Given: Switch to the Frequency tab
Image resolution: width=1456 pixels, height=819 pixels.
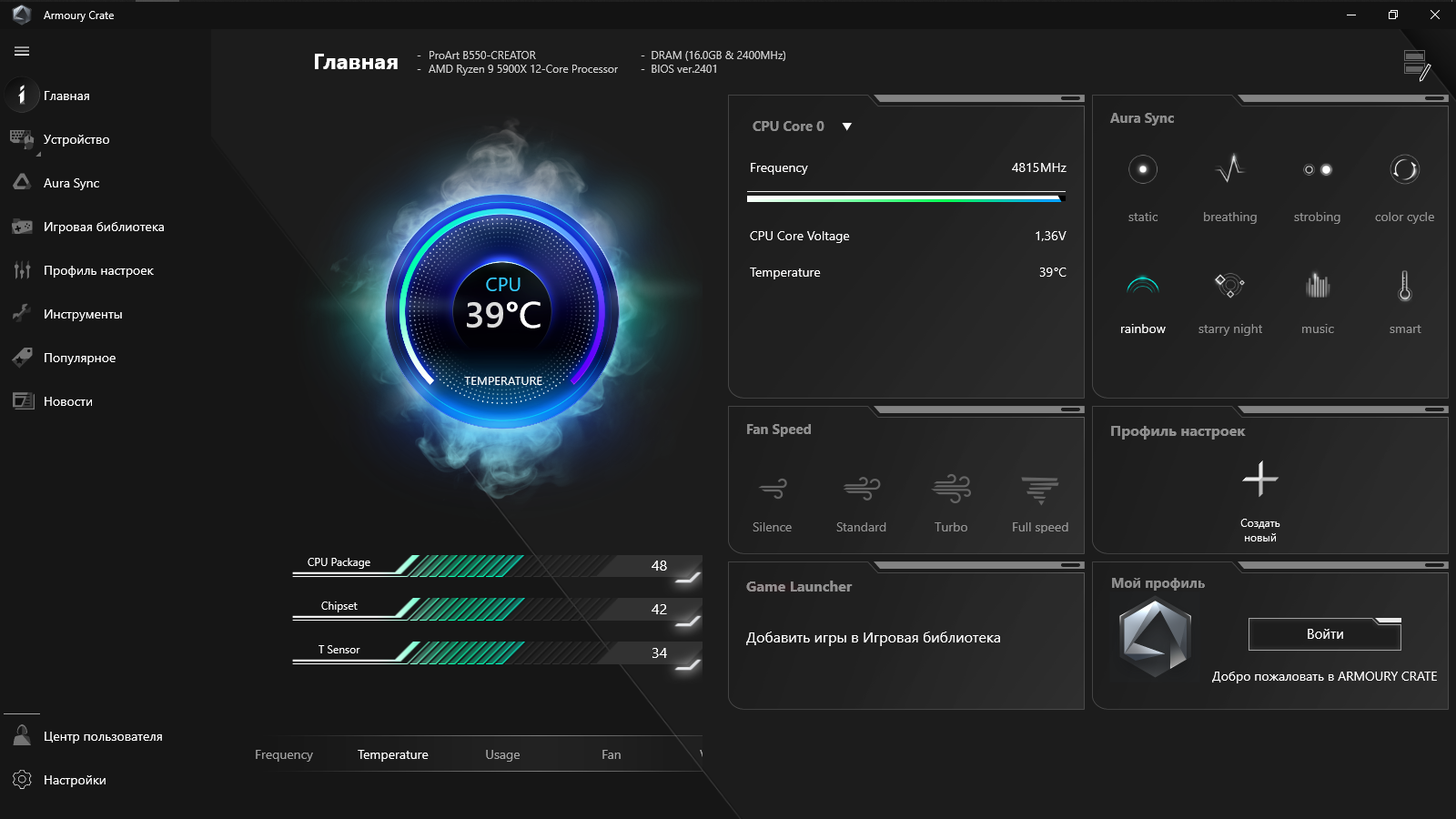Looking at the screenshot, I should click(x=284, y=754).
